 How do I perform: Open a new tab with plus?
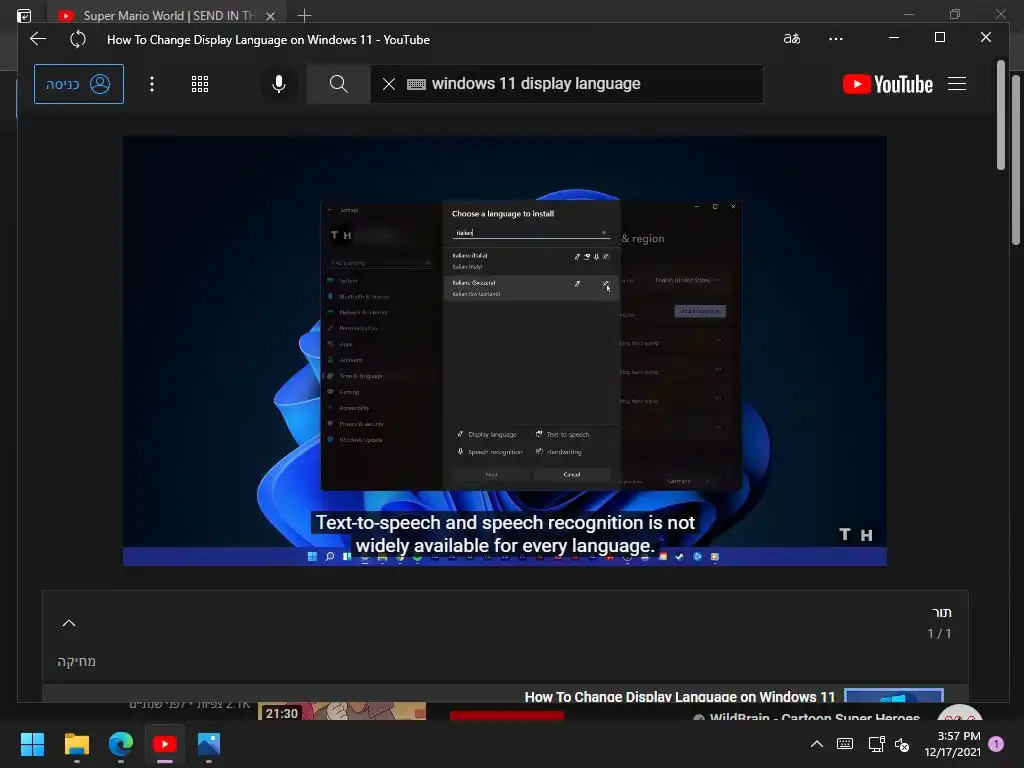(x=304, y=15)
